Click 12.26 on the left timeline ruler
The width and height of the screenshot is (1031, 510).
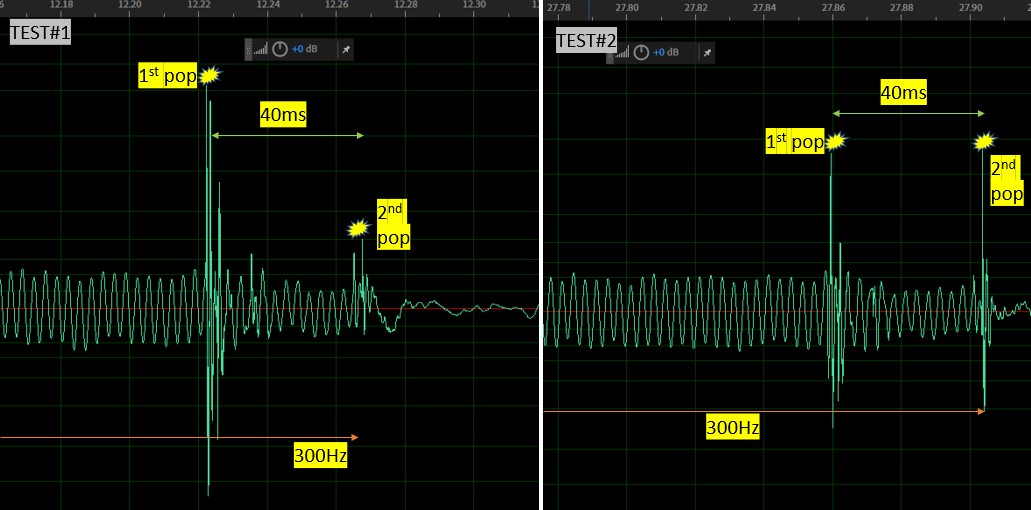[337, 4]
